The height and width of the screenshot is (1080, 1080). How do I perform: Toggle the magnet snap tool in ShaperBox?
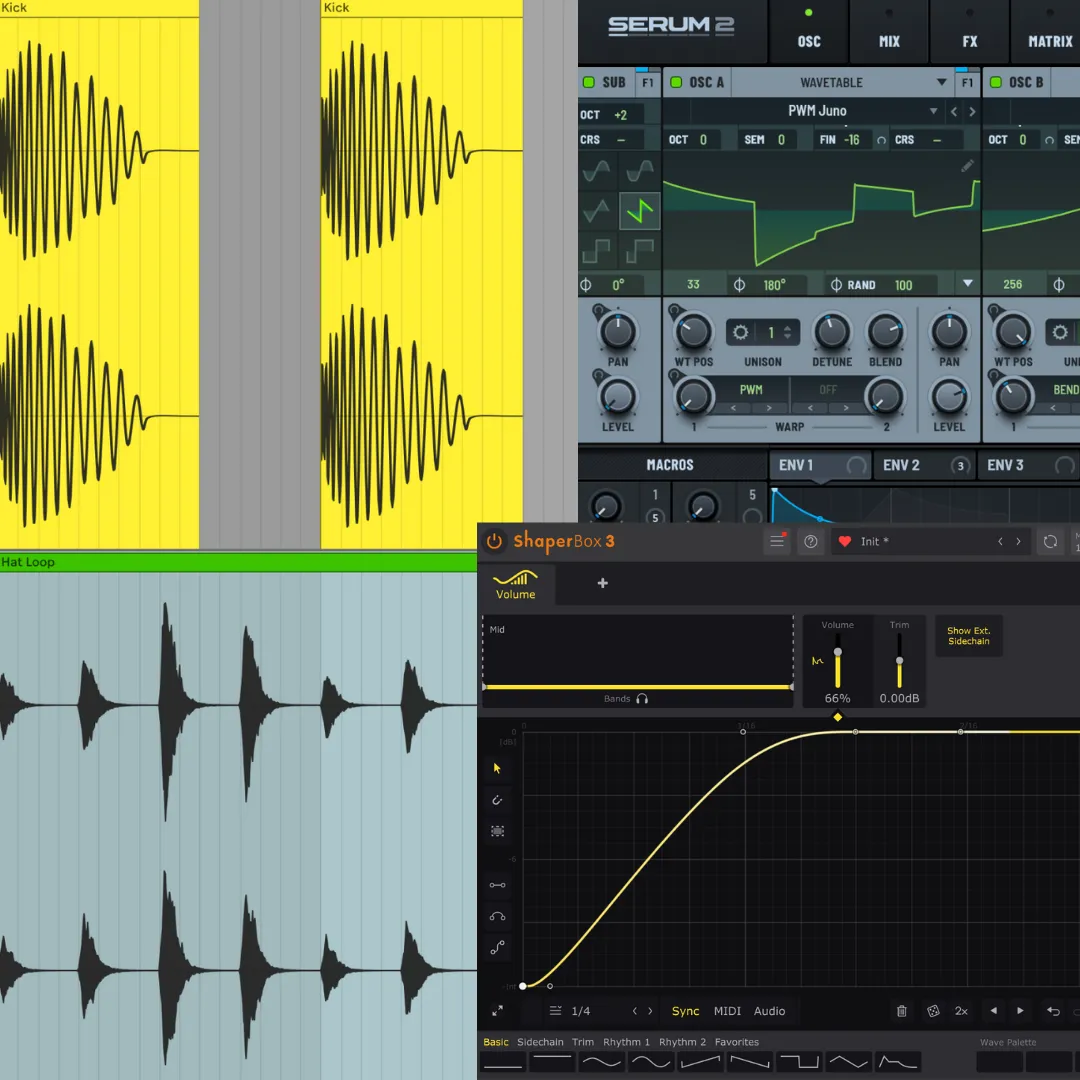pos(497,800)
